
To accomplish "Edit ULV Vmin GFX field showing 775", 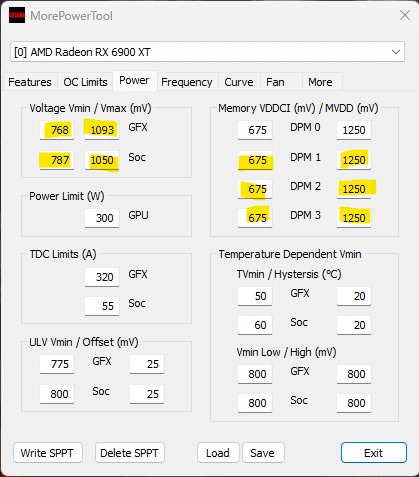I will (57, 364).
